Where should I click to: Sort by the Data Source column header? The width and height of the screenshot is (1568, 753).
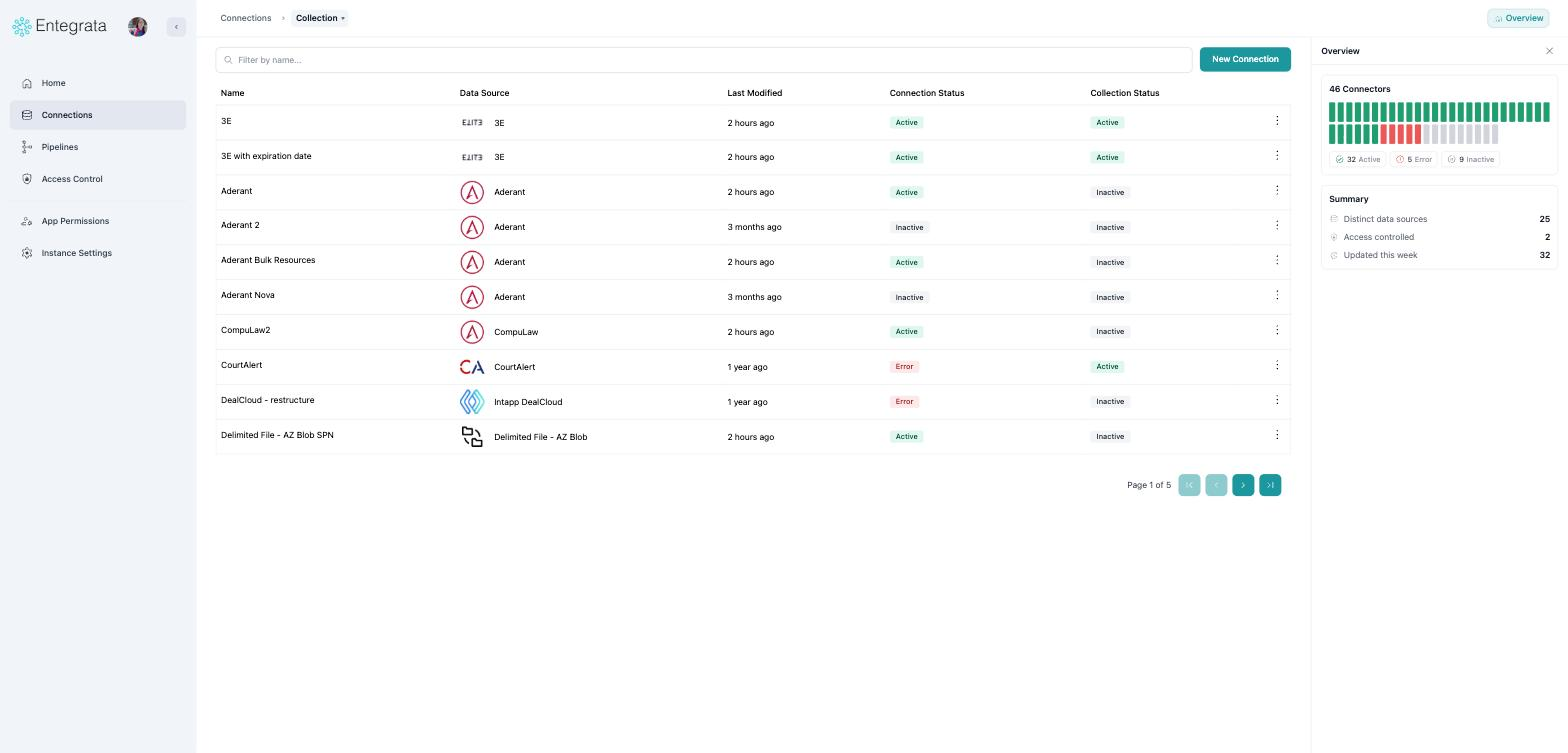click(x=484, y=93)
